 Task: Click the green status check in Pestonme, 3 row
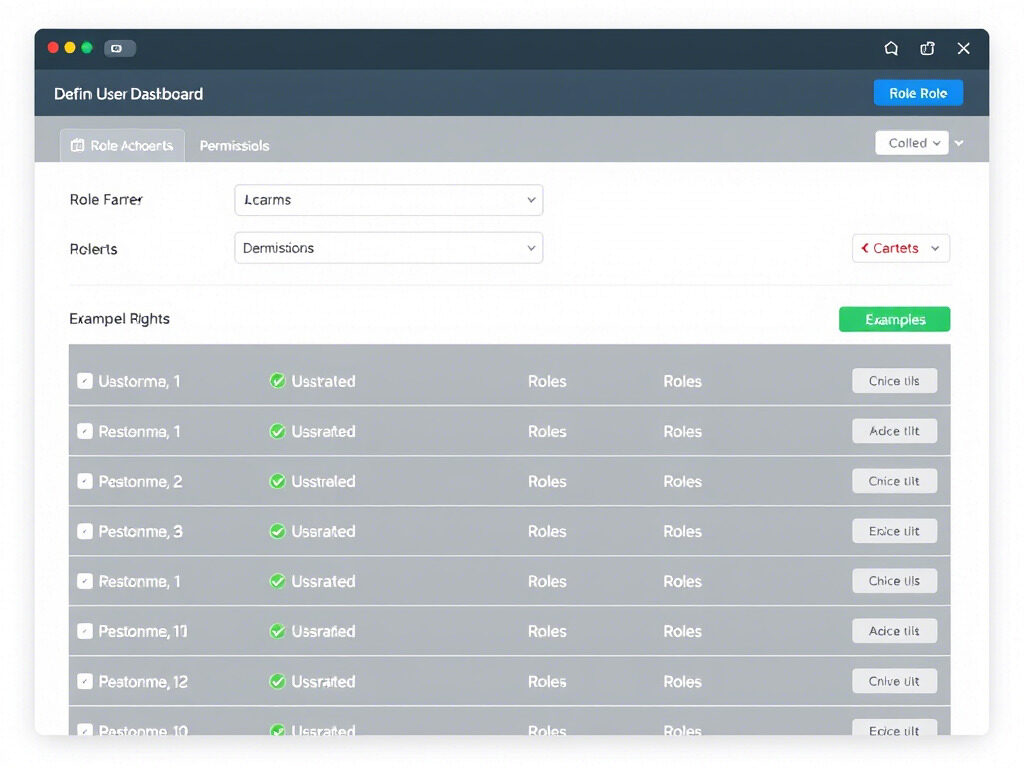[278, 531]
